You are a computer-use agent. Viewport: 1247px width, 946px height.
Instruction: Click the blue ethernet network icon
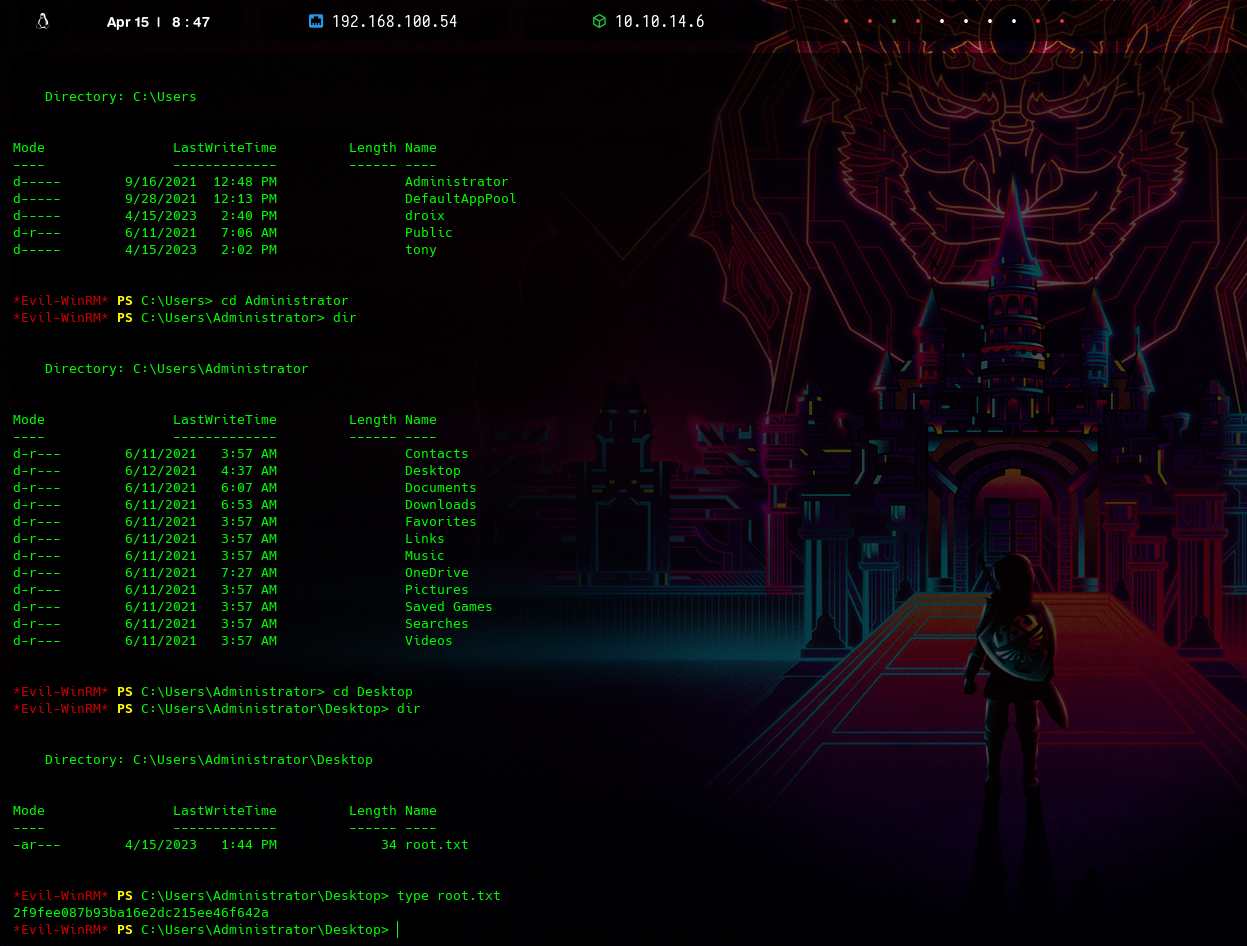tap(316, 21)
